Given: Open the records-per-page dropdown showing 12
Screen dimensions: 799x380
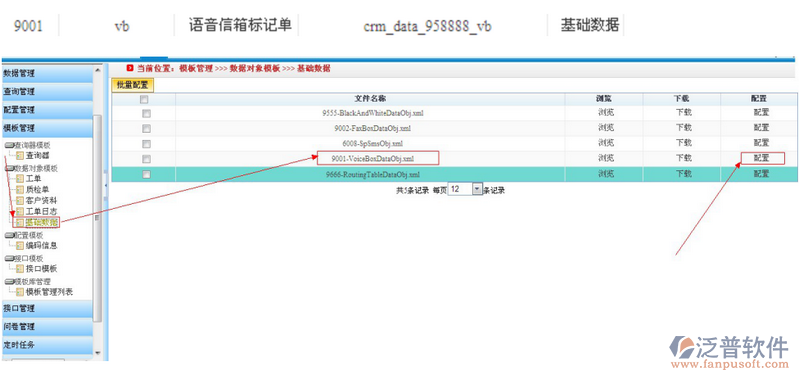Looking at the screenshot, I should [465, 189].
